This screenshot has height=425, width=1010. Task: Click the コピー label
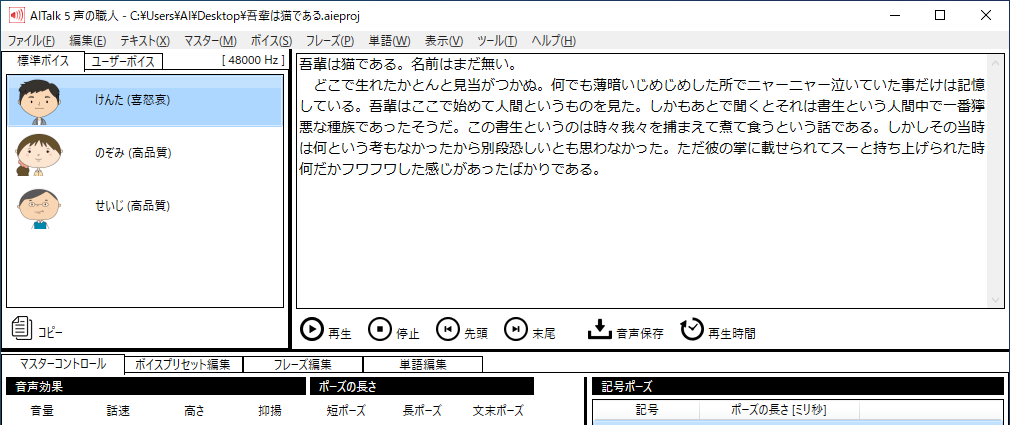pyautogui.click(x=50, y=332)
